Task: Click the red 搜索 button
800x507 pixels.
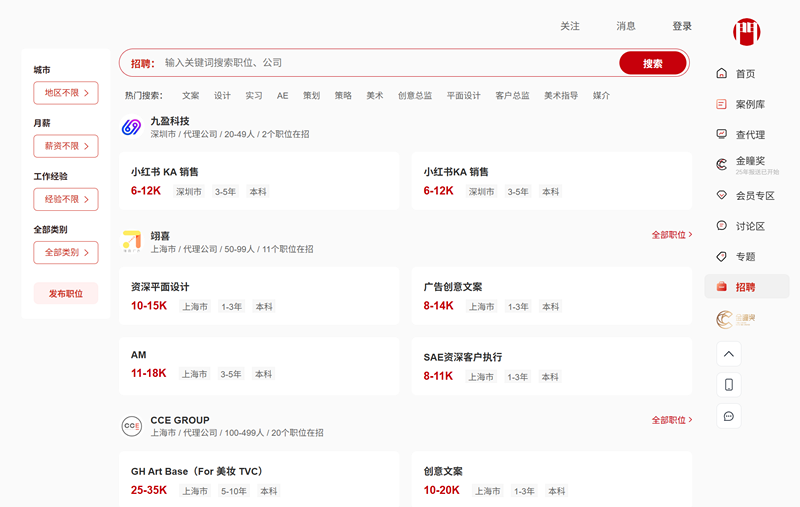Action: (x=653, y=63)
